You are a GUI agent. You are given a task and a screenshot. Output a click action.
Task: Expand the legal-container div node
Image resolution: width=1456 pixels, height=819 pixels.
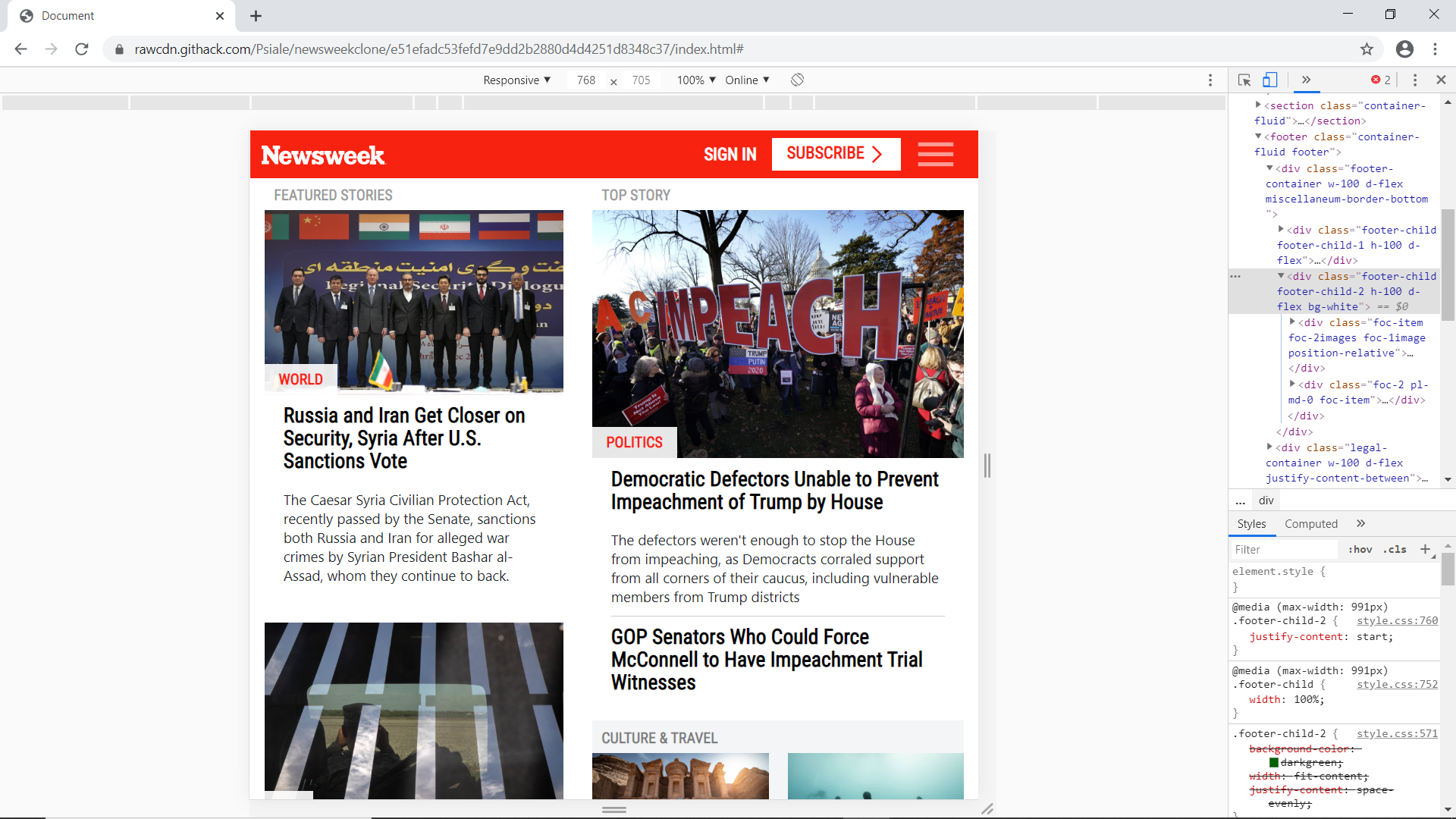point(1269,447)
